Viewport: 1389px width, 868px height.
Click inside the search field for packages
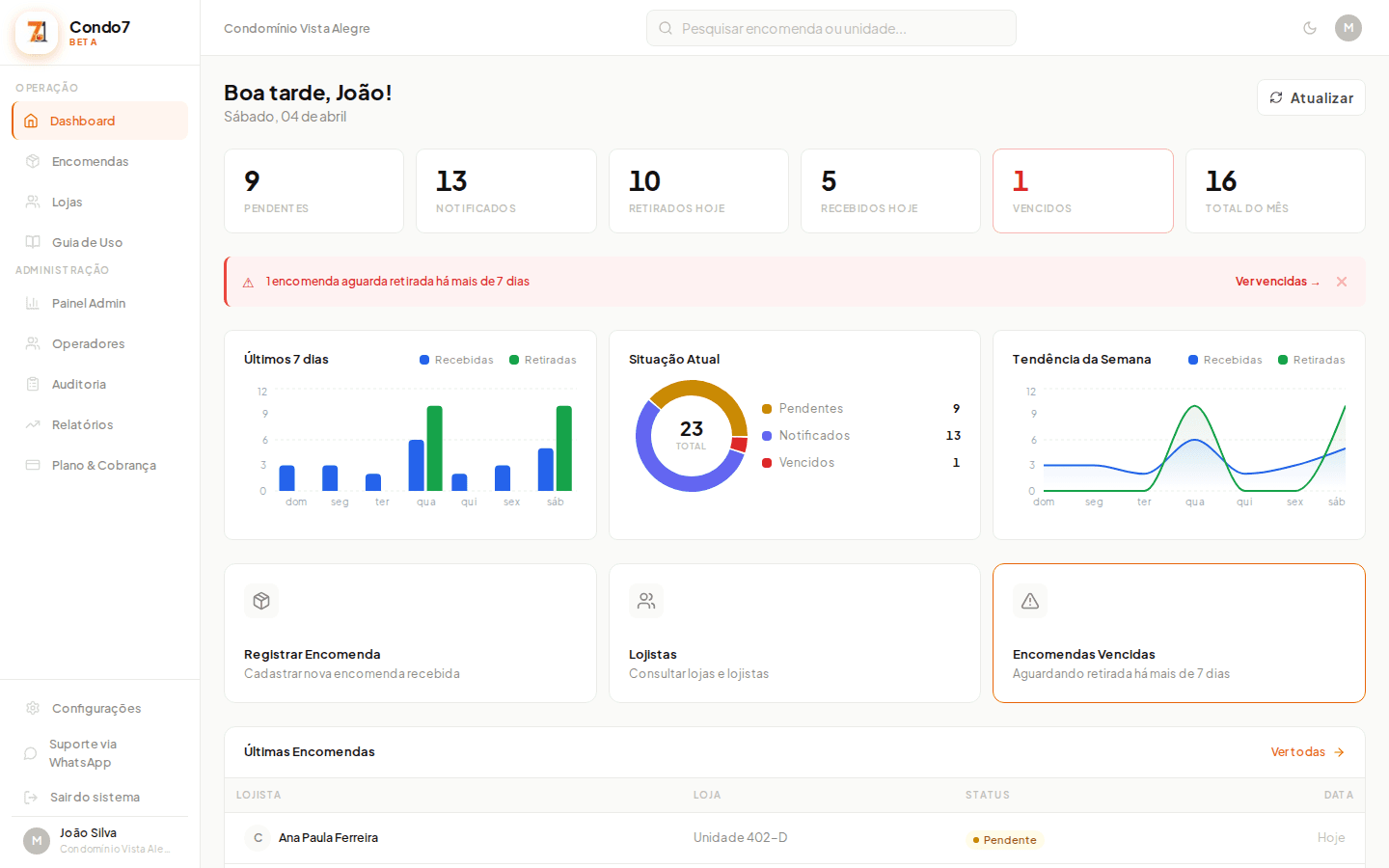tap(831, 28)
